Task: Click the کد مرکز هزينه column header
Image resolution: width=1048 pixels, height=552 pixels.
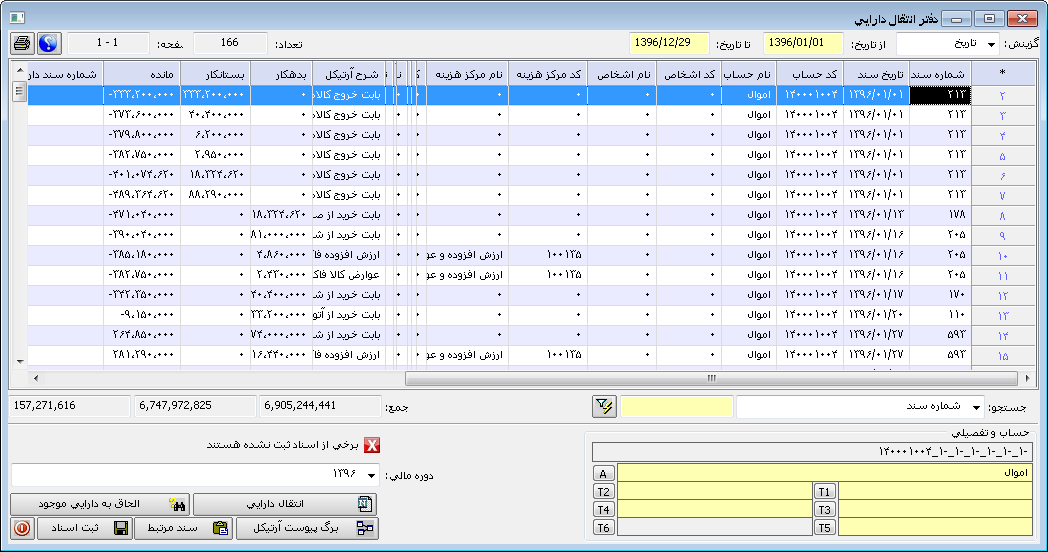Action: [548, 74]
